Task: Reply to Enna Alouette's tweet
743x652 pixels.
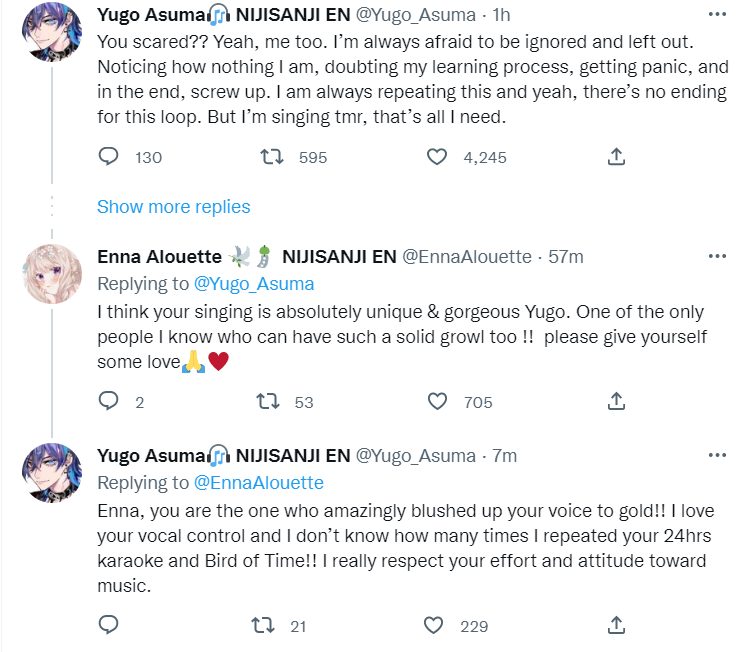Action: (x=109, y=402)
